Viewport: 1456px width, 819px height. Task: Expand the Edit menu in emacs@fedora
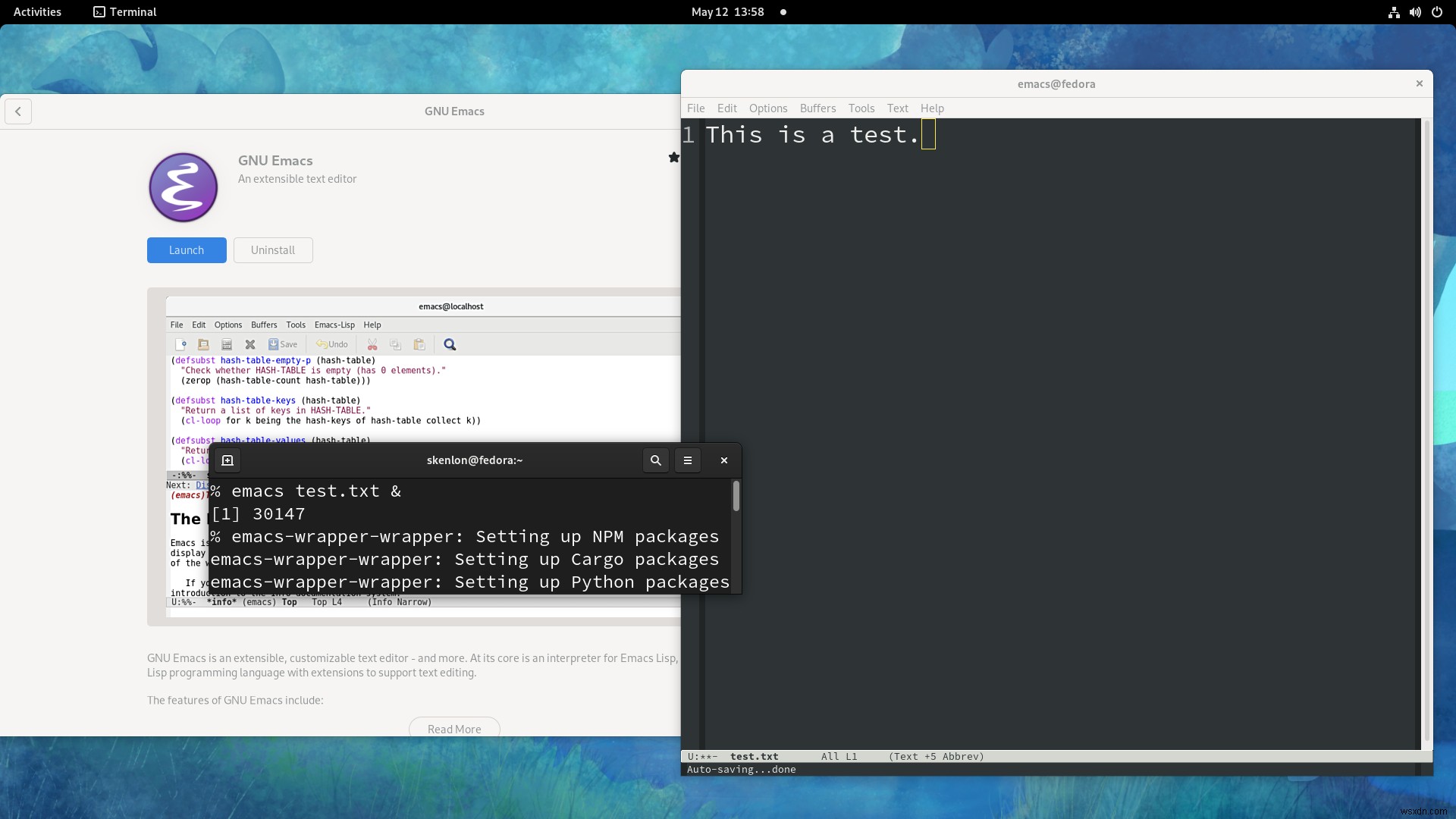(727, 108)
